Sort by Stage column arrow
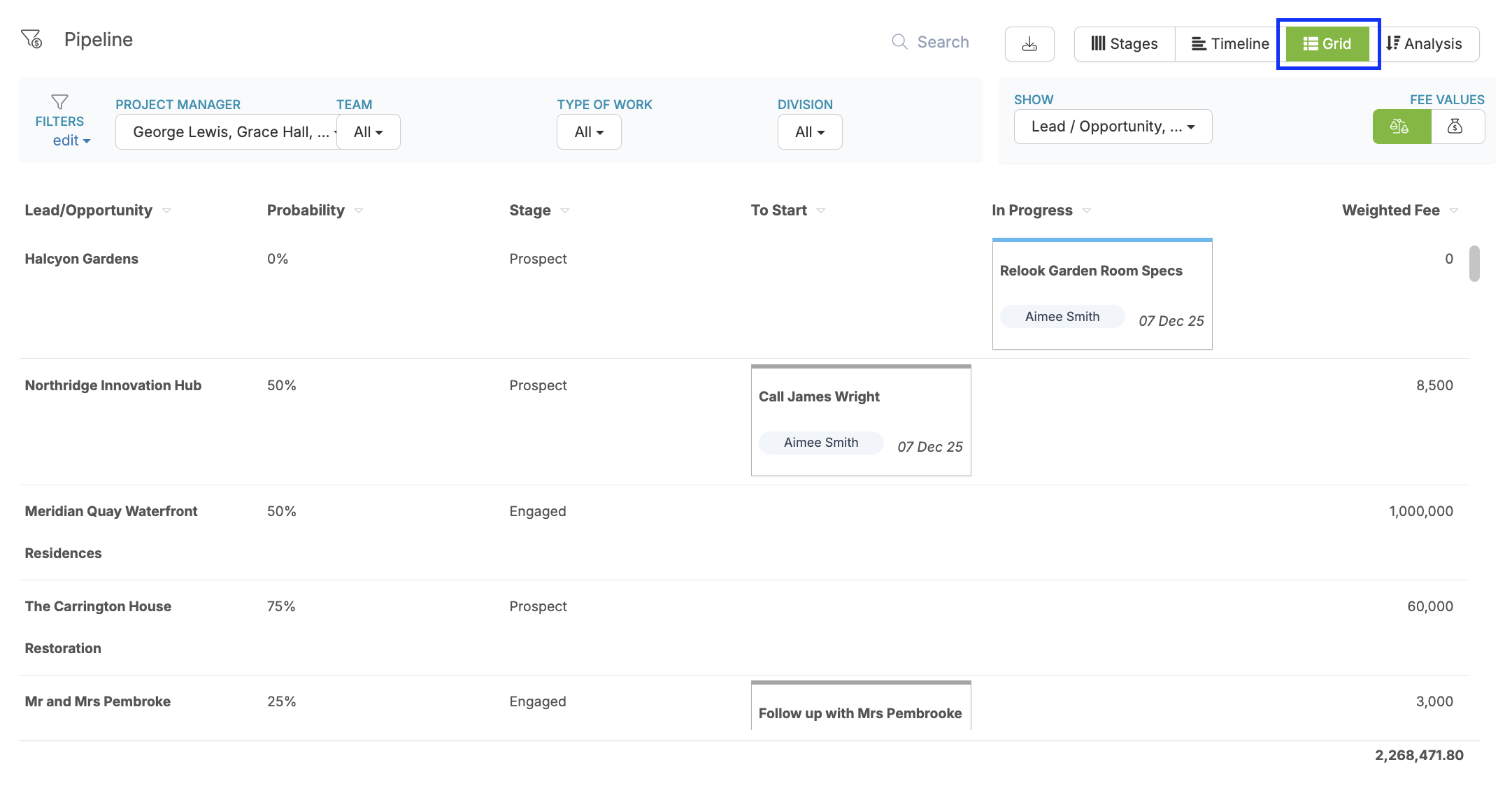This screenshot has width=1512, height=800. [x=565, y=210]
